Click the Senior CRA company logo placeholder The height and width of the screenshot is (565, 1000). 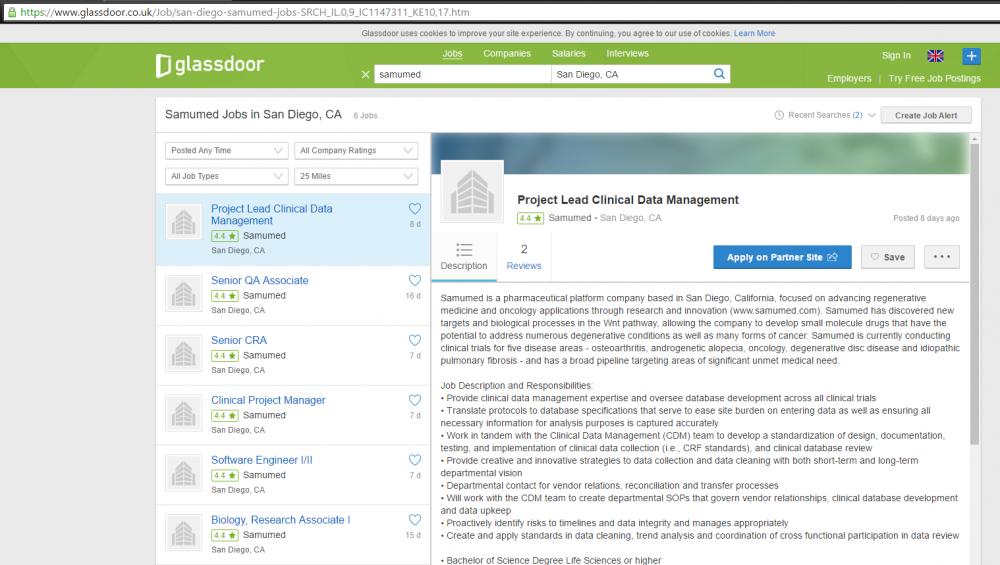[x=183, y=354]
